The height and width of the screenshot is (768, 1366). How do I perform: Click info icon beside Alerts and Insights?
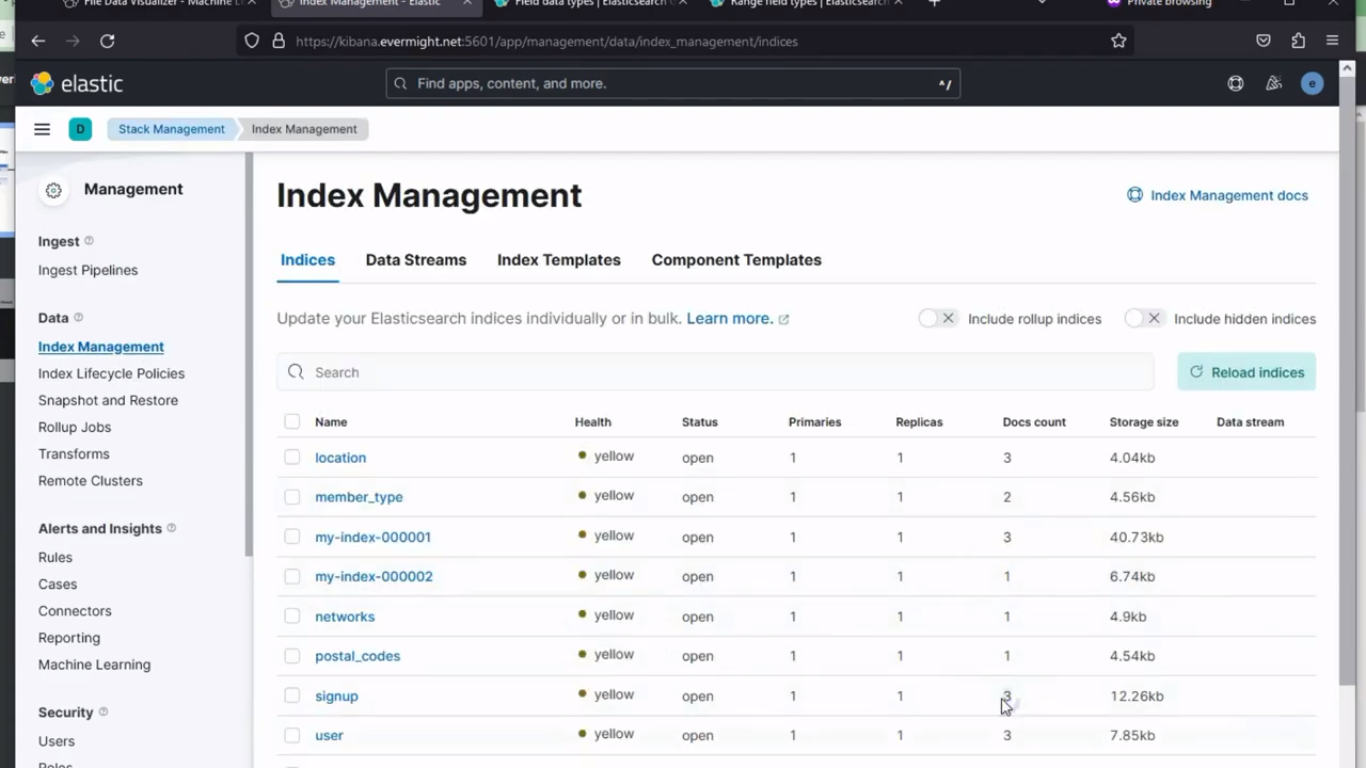coord(171,528)
